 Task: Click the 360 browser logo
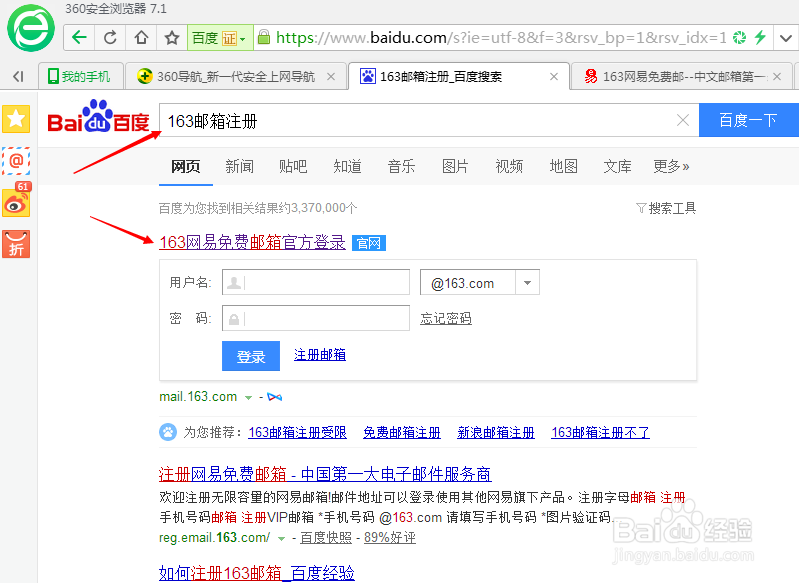click(x=31, y=28)
